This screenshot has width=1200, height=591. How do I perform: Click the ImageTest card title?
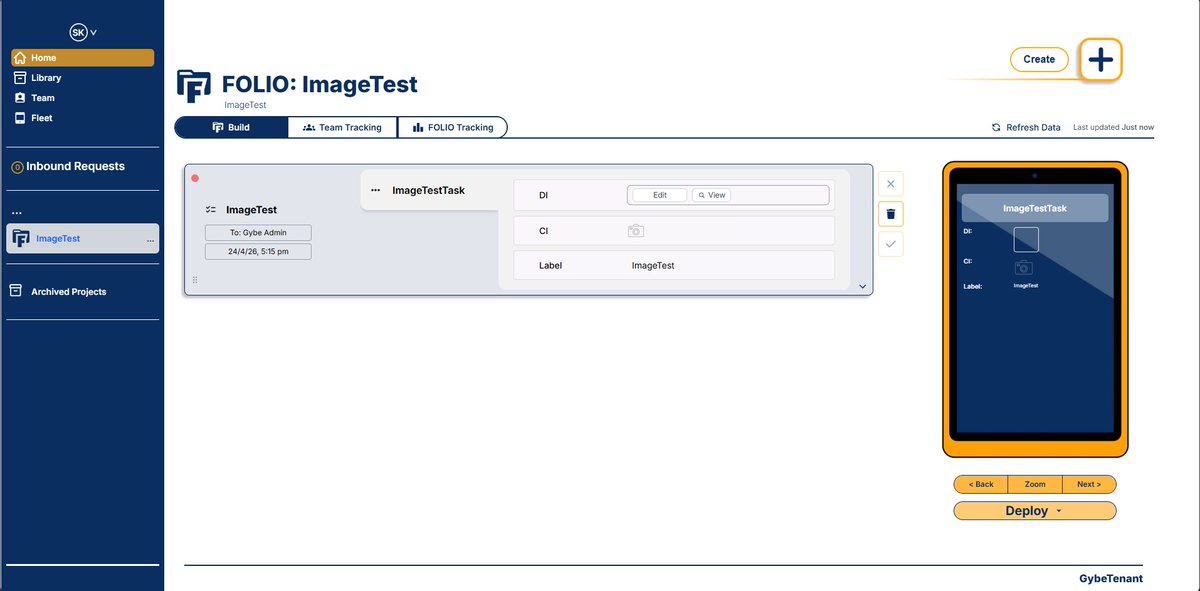coord(251,210)
